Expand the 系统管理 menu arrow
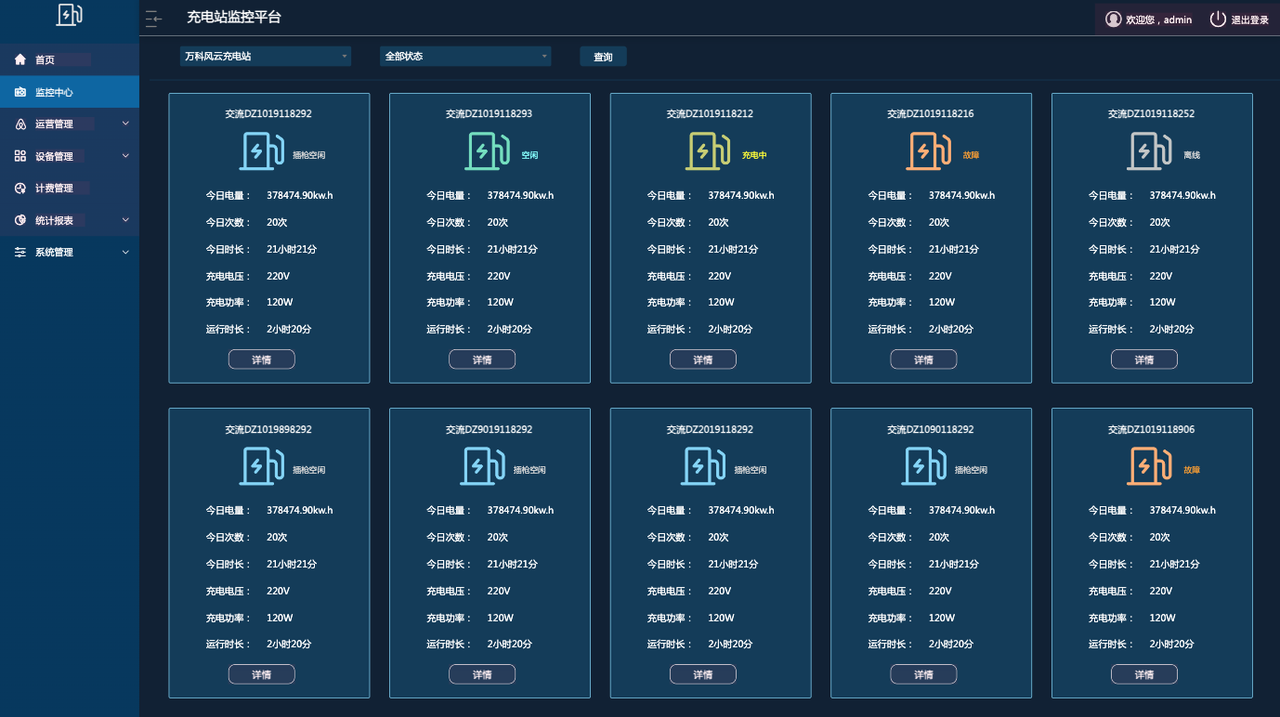 tap(125, 252)
